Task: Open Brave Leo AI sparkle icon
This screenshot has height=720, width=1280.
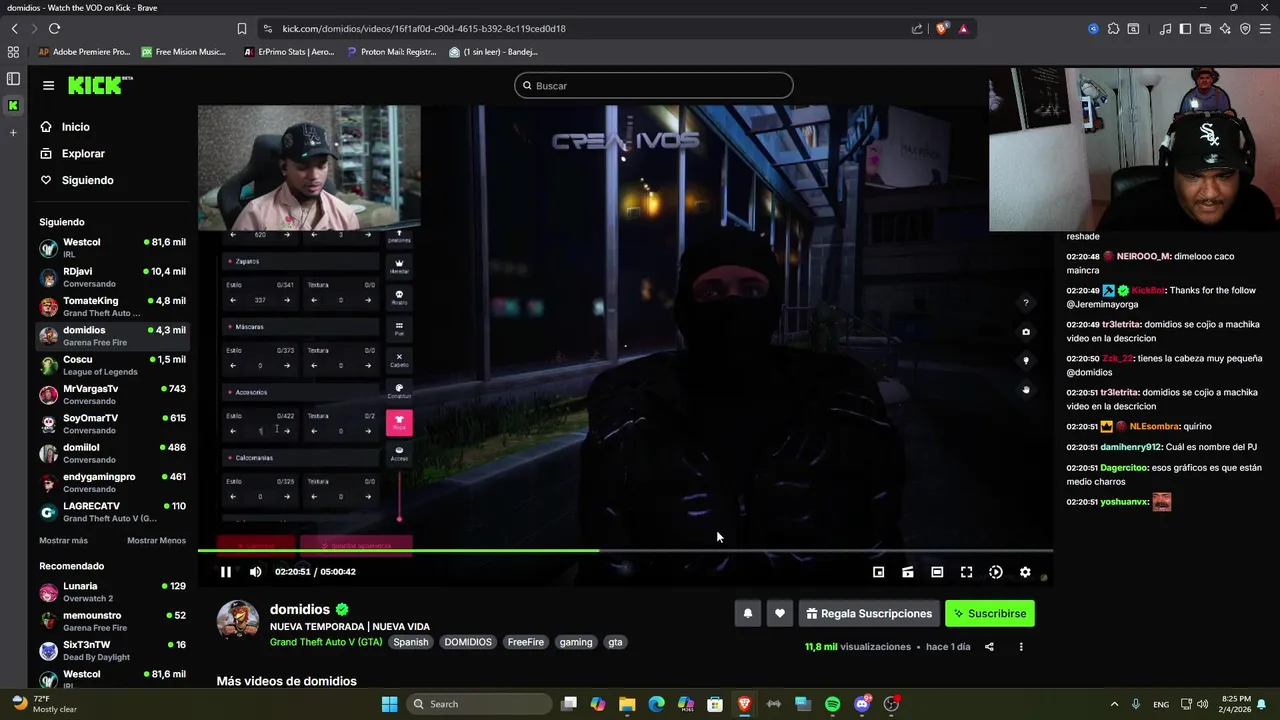Action: [x=1226, y=29]
